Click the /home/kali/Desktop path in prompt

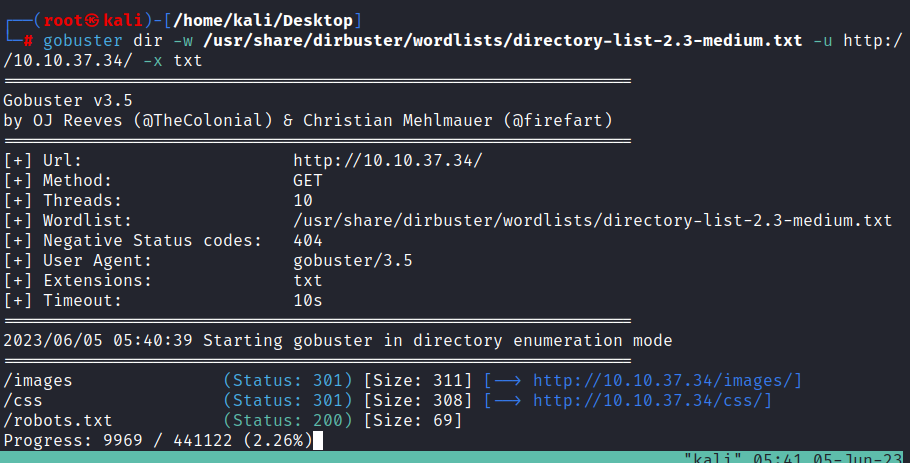(263, 21)
